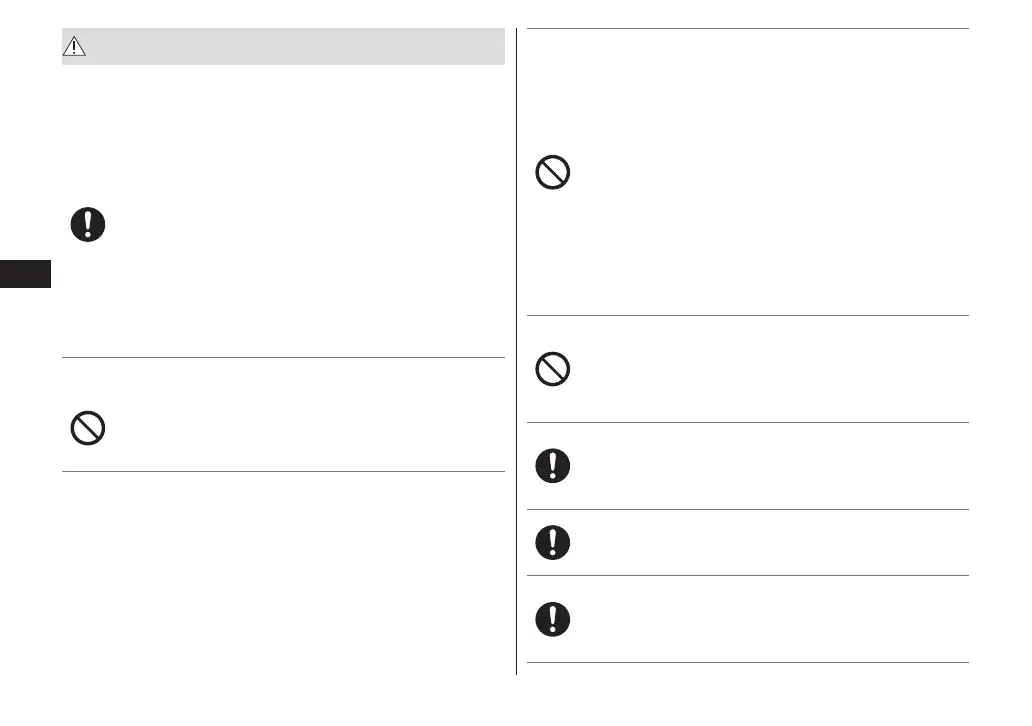Click the topmost prohibition icon in right column

click(553, 174)
